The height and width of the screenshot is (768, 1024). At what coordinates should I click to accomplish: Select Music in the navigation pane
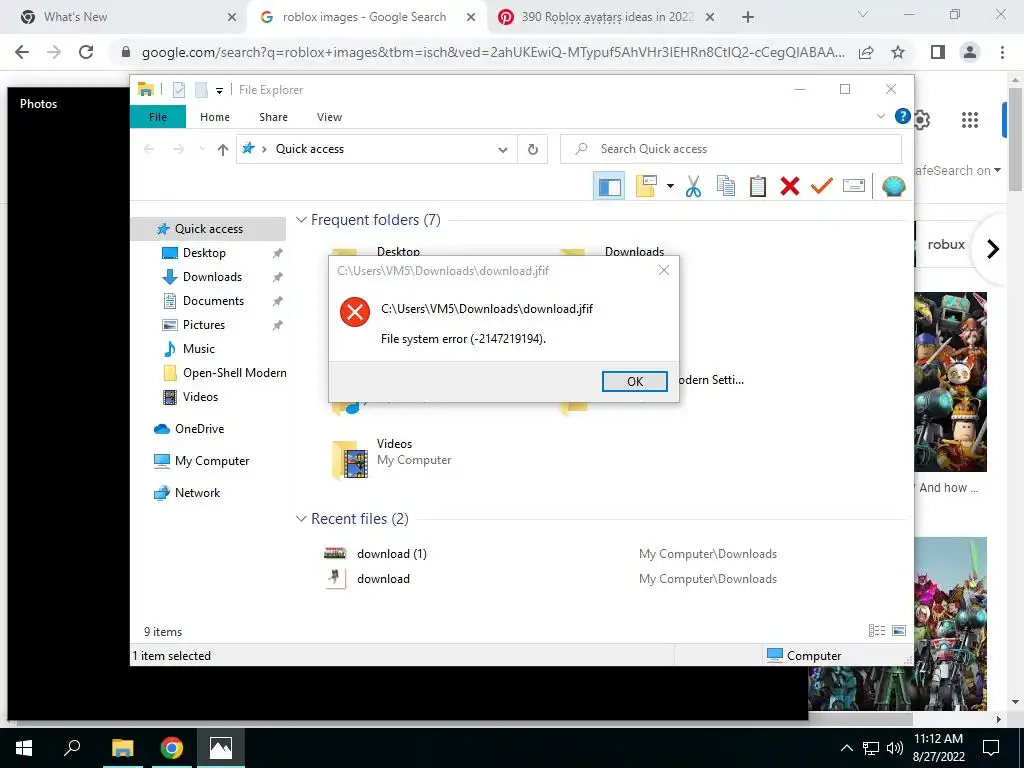pos(199,349)
